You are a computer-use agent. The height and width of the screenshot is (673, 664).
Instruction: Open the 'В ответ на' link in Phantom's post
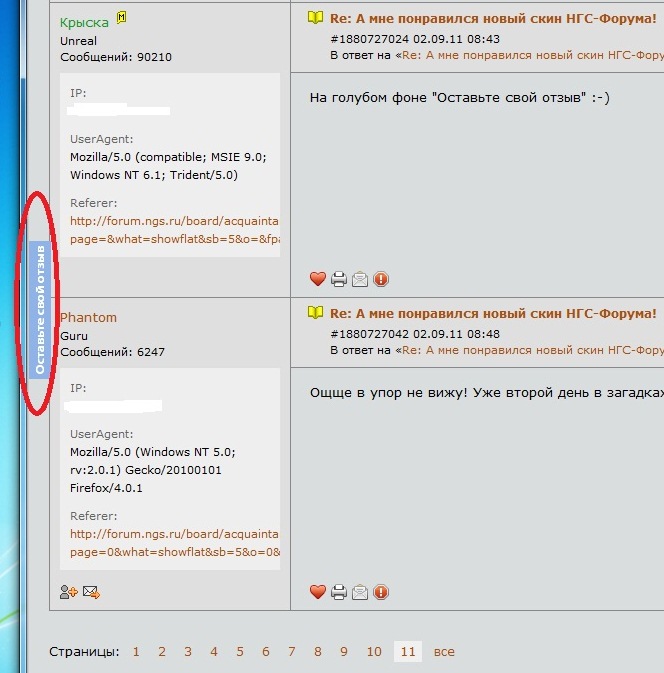(532, 351)
